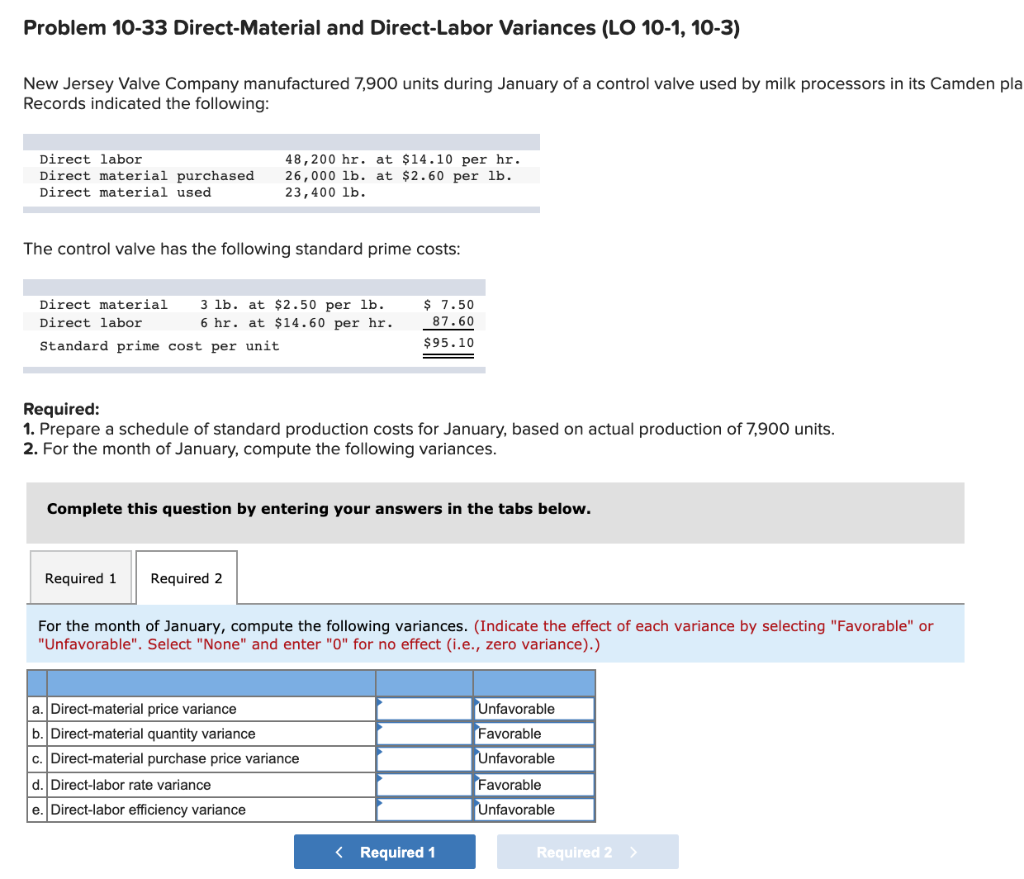Select the 'Direct-labor rate variance' row label
1024x879 pixels.
(131, 784)
